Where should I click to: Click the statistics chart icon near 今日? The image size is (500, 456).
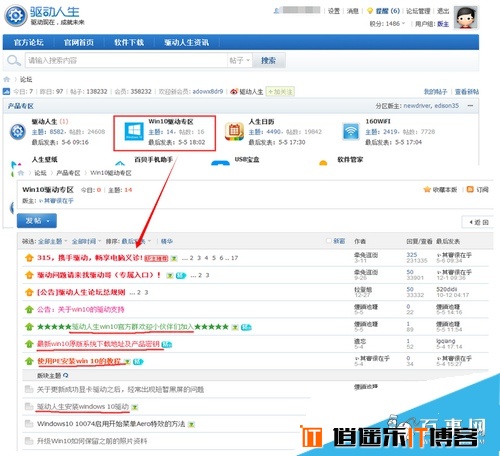(6, 91)
